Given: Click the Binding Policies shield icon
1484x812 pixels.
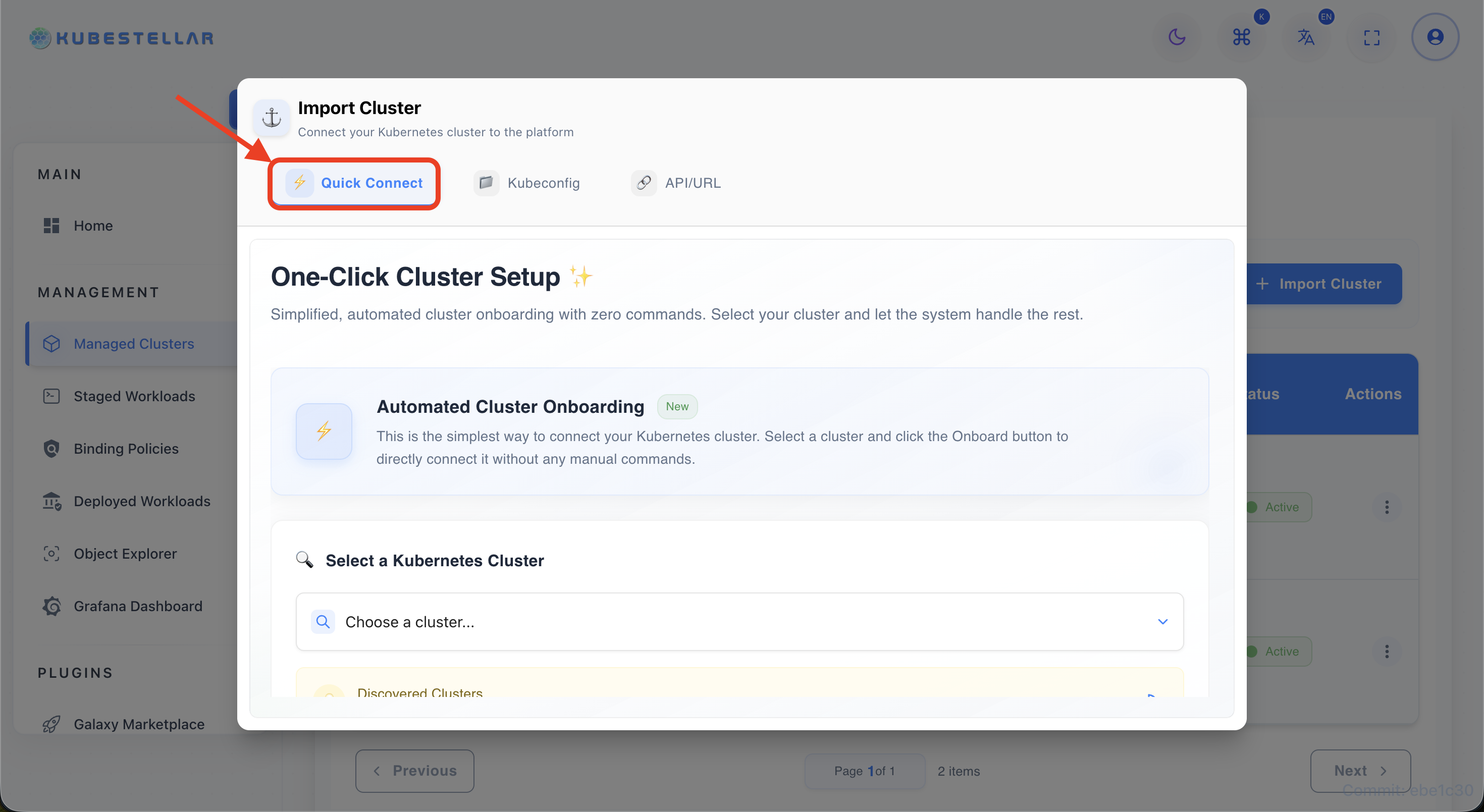Looking at the screenshot, I should click(x=50, y=448).
